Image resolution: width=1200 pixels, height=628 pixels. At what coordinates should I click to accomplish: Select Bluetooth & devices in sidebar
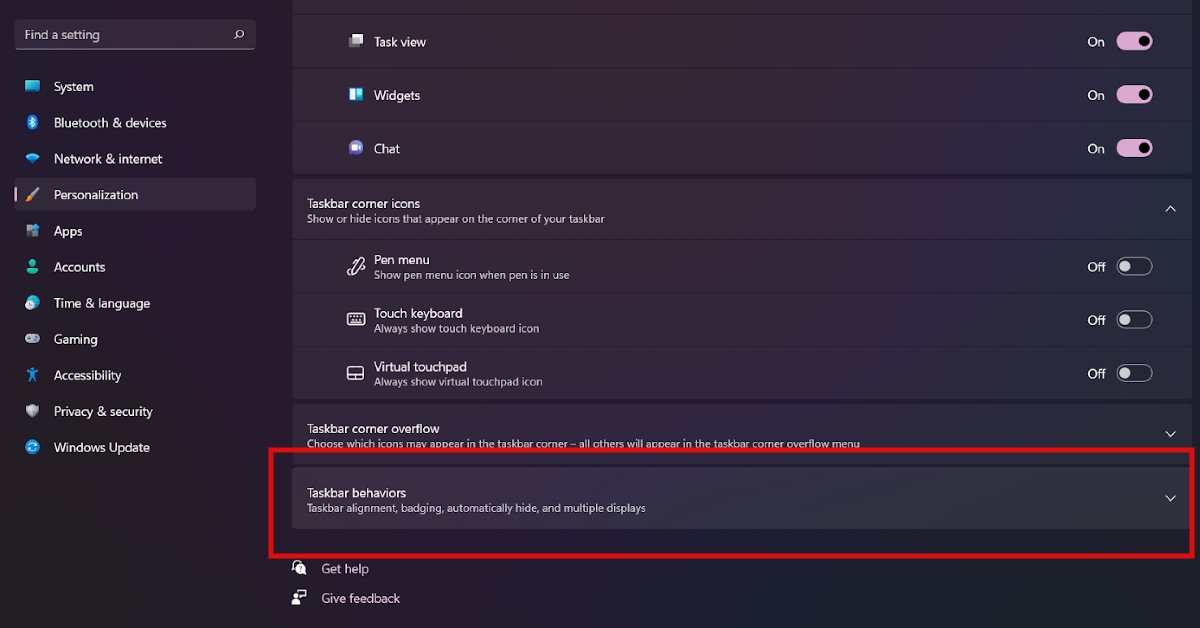110,122
